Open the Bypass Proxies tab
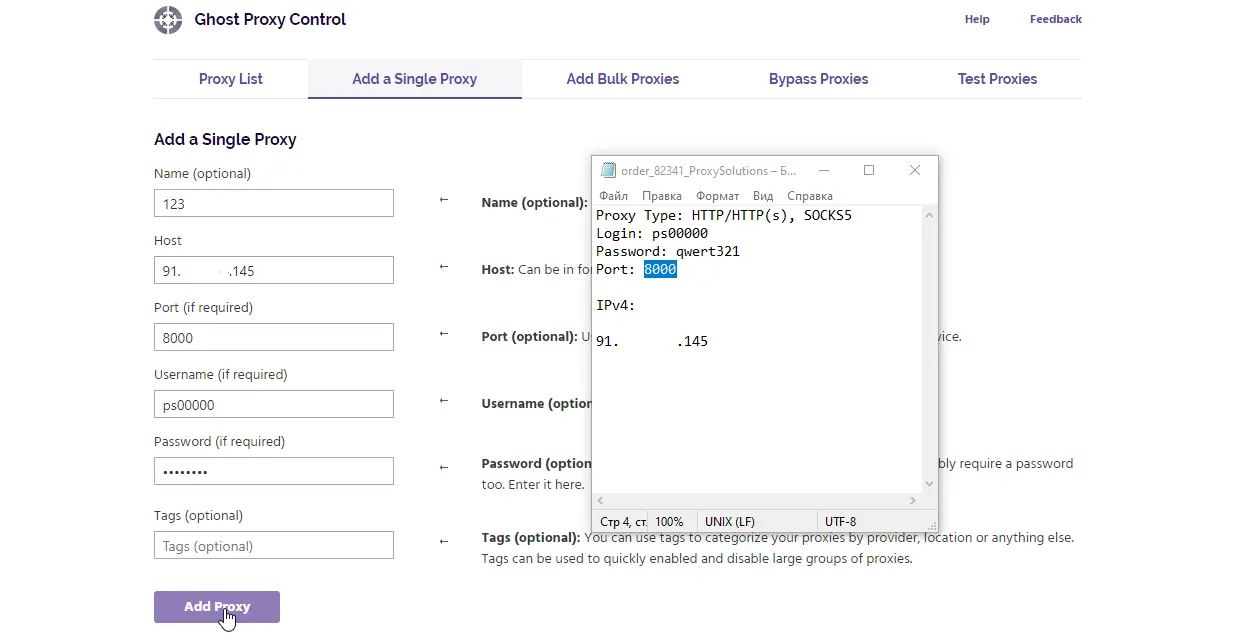 [x=818, y=79]
